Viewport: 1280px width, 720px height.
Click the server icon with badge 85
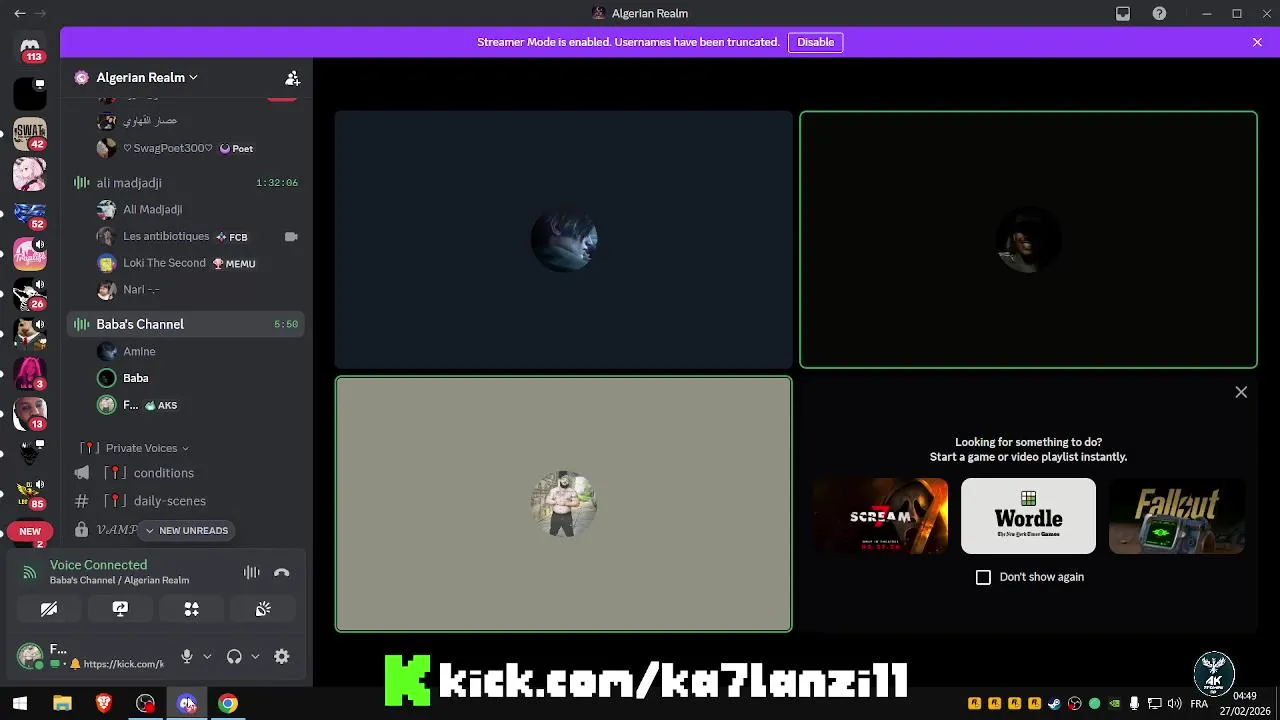(30, 493)
